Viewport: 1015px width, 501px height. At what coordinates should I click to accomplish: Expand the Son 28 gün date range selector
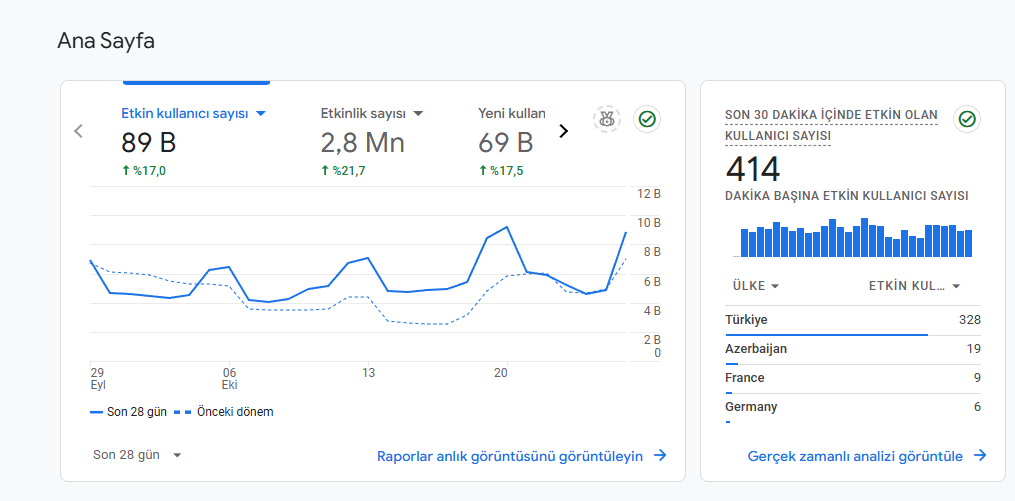coord(137,455)
